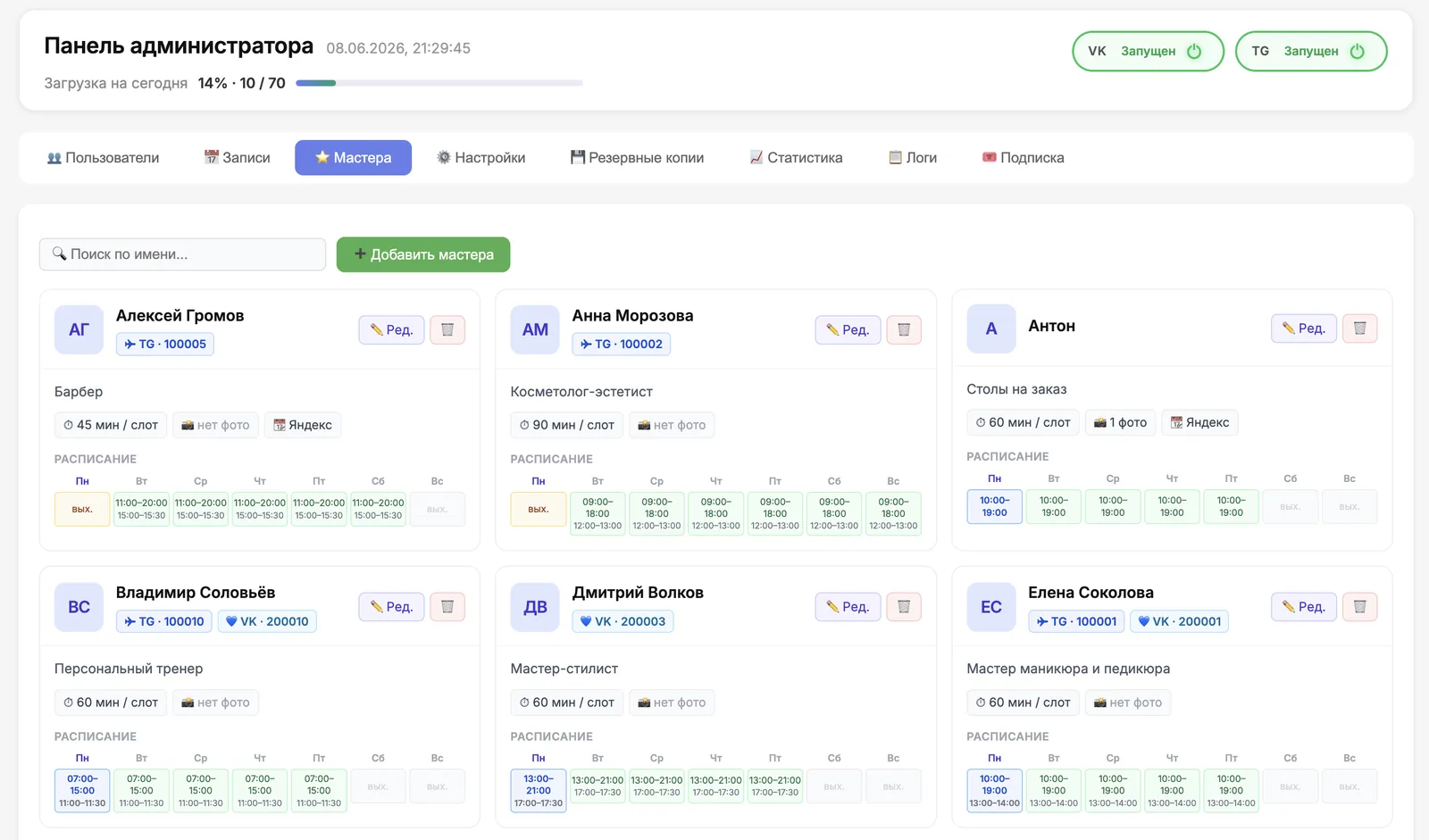Open the Пользователи tab

(103, 158)
